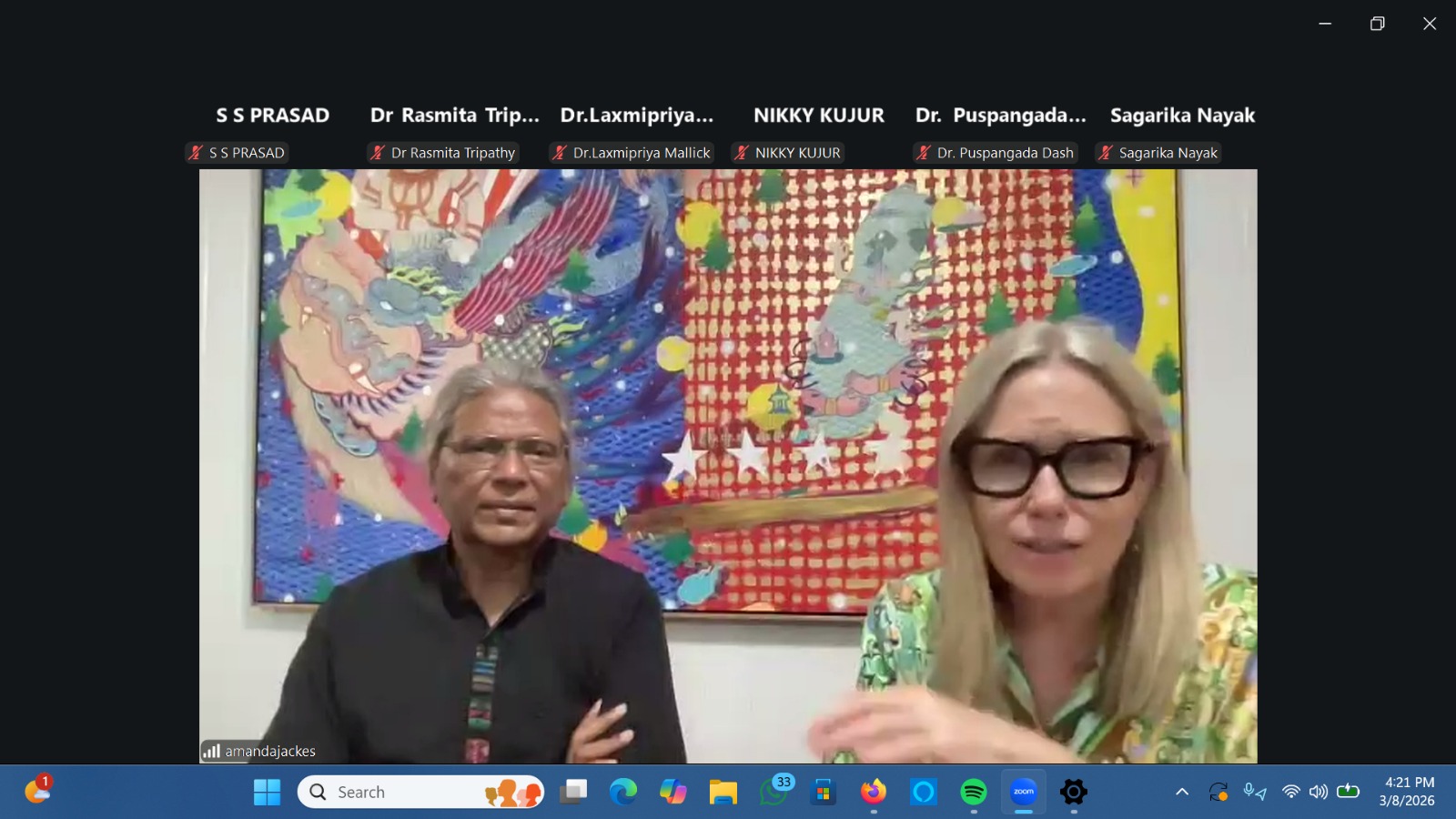1456x819 pixels.
Task: Open Microsoft Edge from taskbar
Action: (x=623, y=792)
